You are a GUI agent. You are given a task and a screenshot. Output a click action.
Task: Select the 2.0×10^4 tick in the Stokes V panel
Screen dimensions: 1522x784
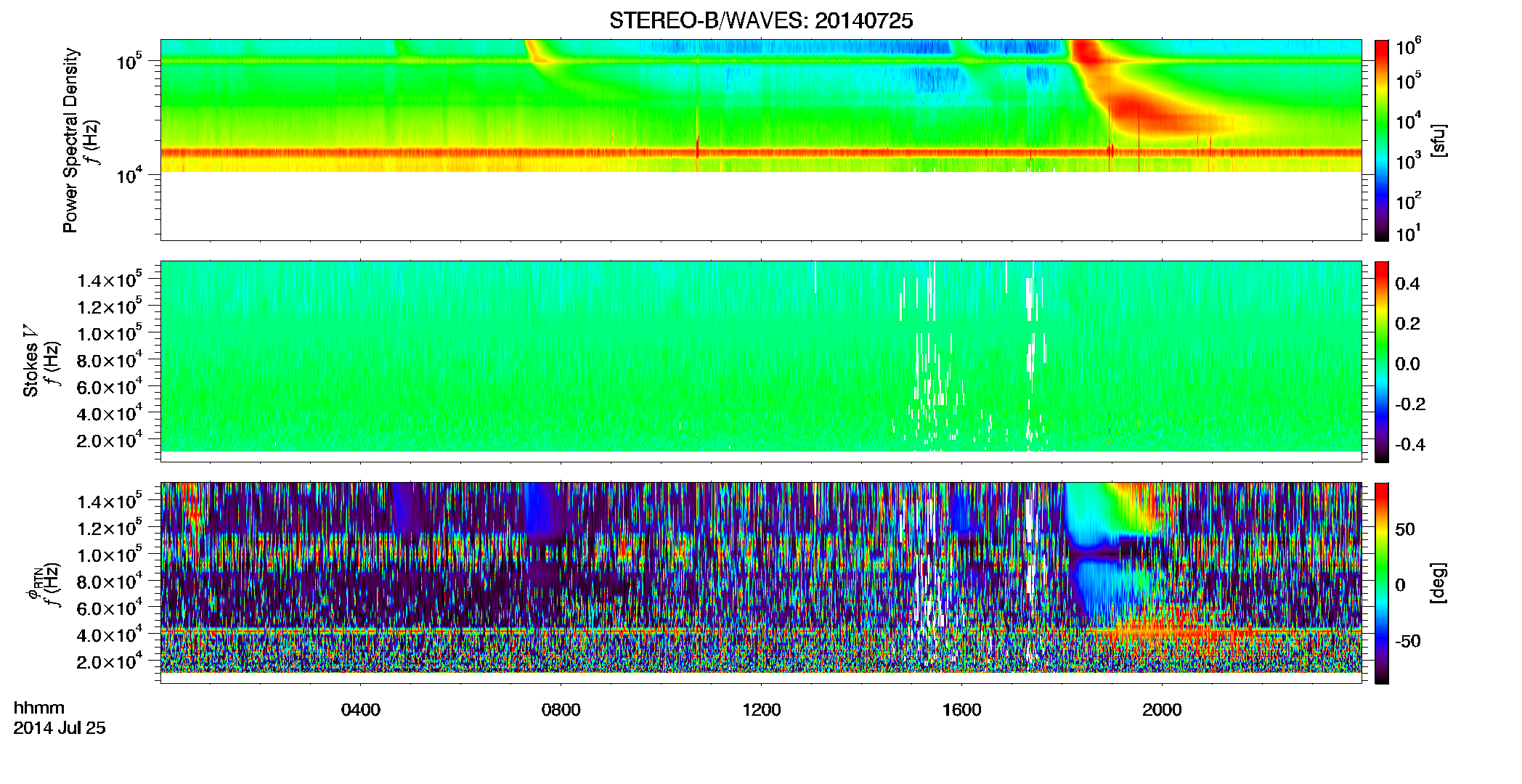(x=110, y=440)
